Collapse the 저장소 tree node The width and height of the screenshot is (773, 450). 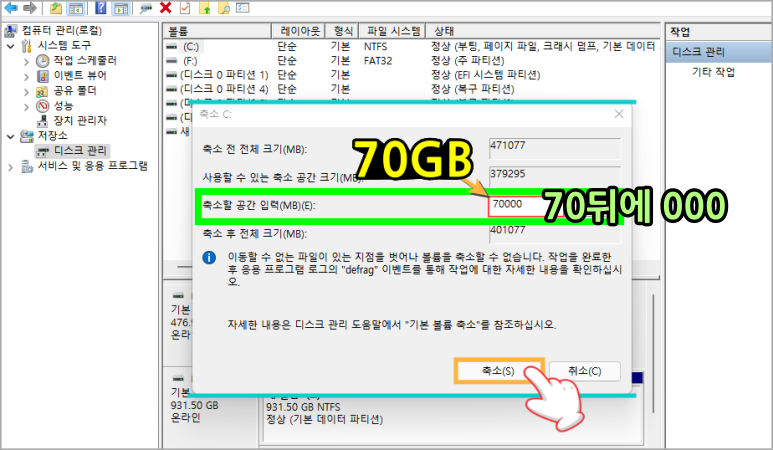point(11,137)
